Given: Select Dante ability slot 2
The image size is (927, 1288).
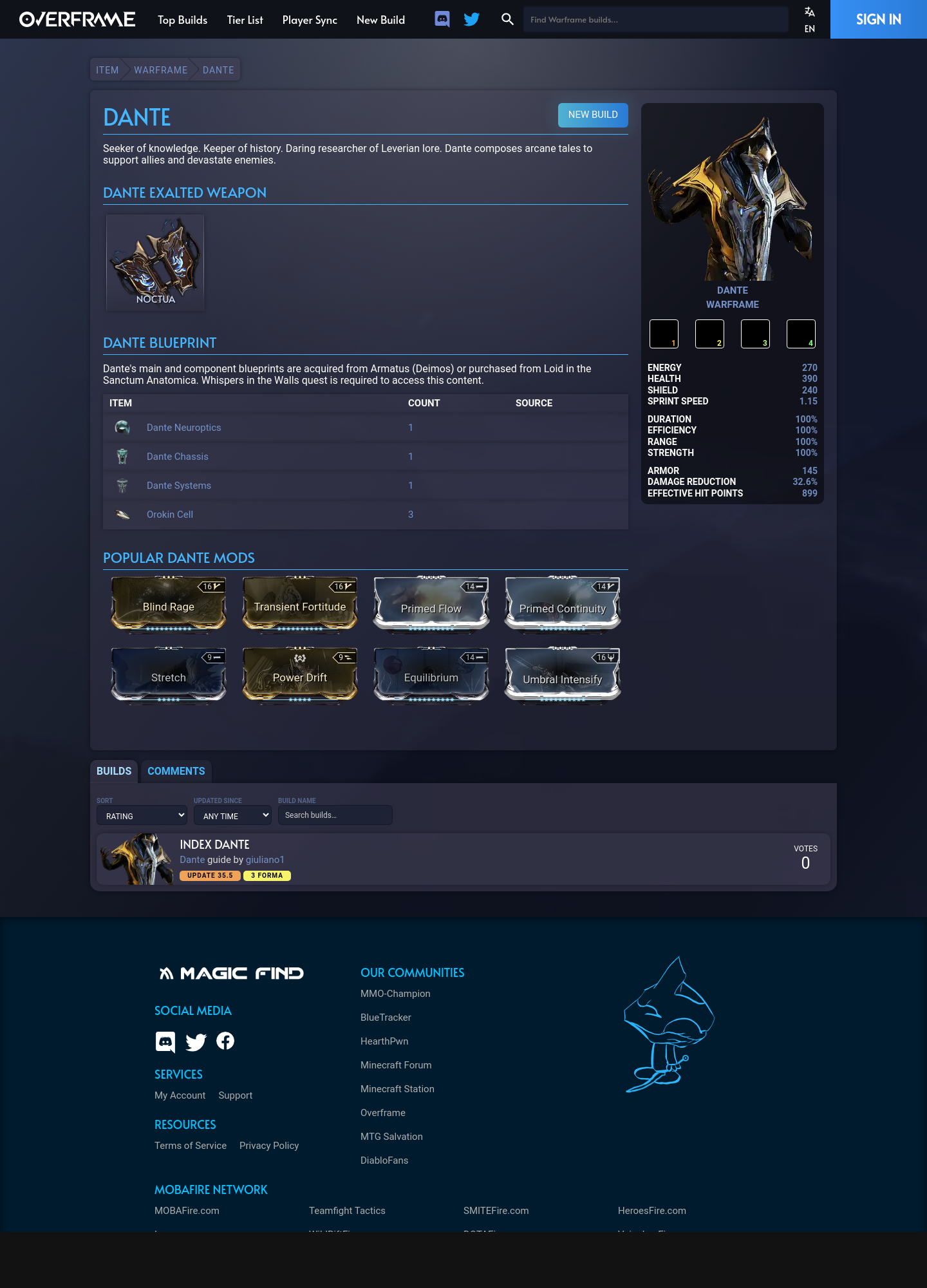Looking at the screenshot, I should [709, 334].
